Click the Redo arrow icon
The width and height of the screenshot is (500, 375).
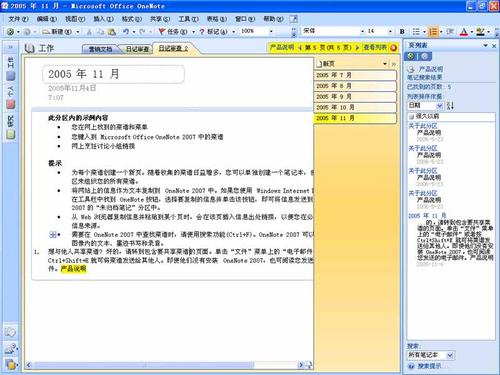pyautogui.click(x=142, y=32)
